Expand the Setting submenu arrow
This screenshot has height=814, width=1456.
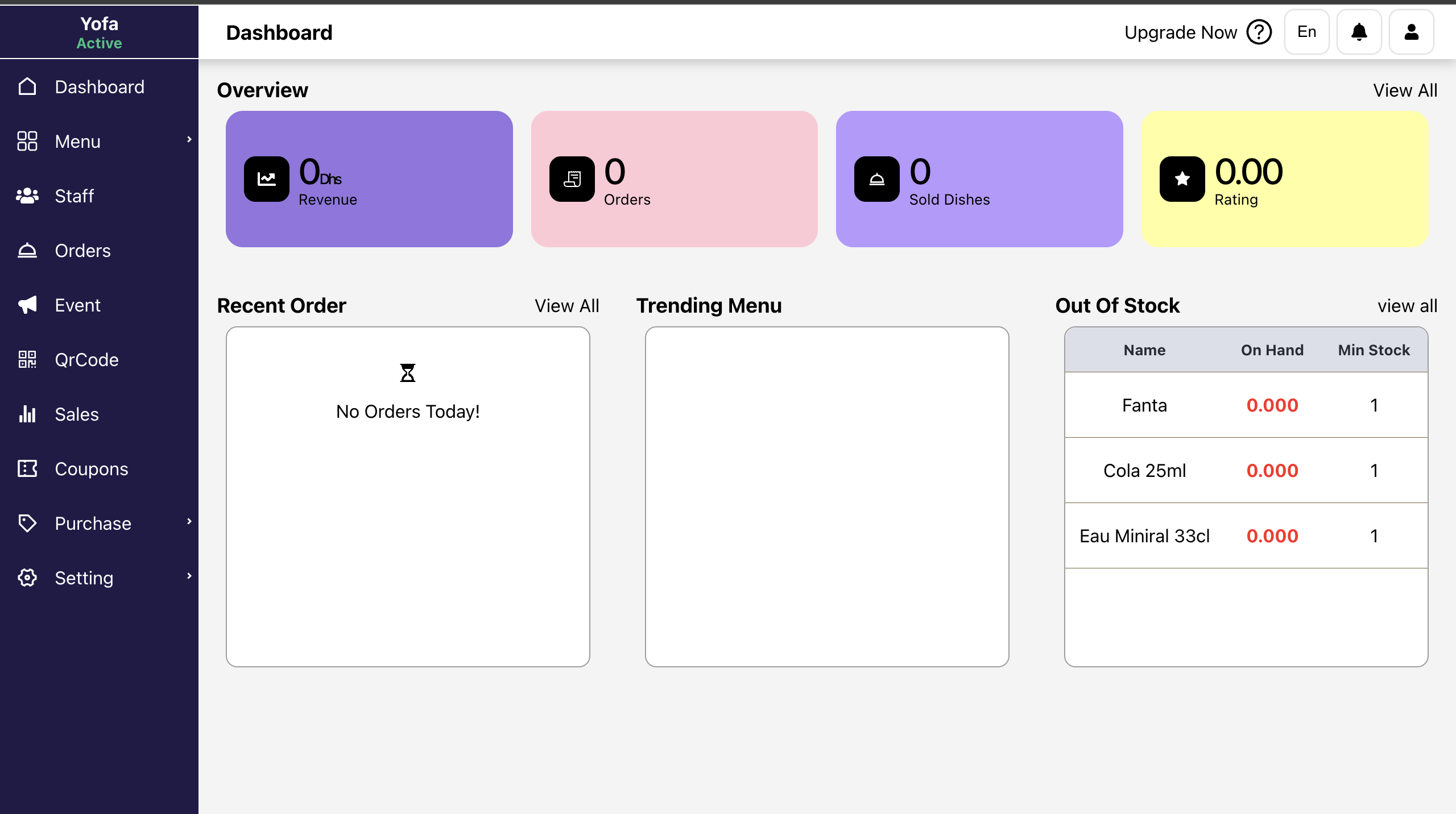[x=189, y=576]
